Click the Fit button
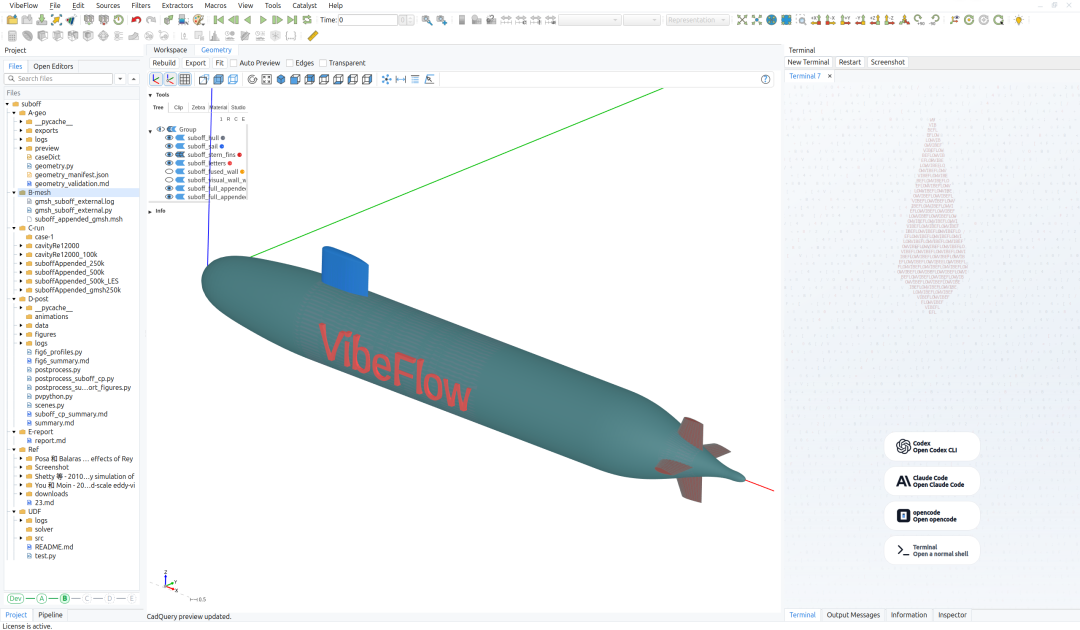This screenshot has height=630, width=1080. [220, 63]
